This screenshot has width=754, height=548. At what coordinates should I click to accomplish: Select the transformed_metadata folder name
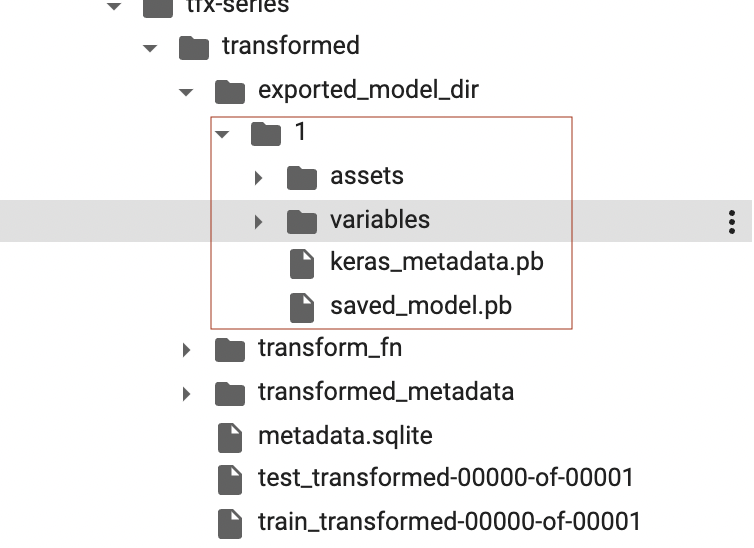[385, 392]
